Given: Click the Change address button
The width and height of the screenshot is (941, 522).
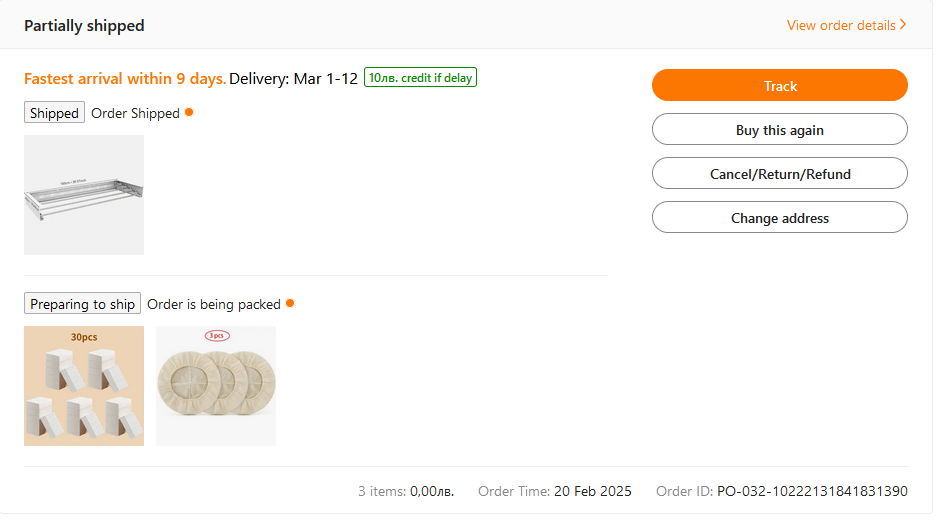Looking at the screenshot, I should pos(779,218).
